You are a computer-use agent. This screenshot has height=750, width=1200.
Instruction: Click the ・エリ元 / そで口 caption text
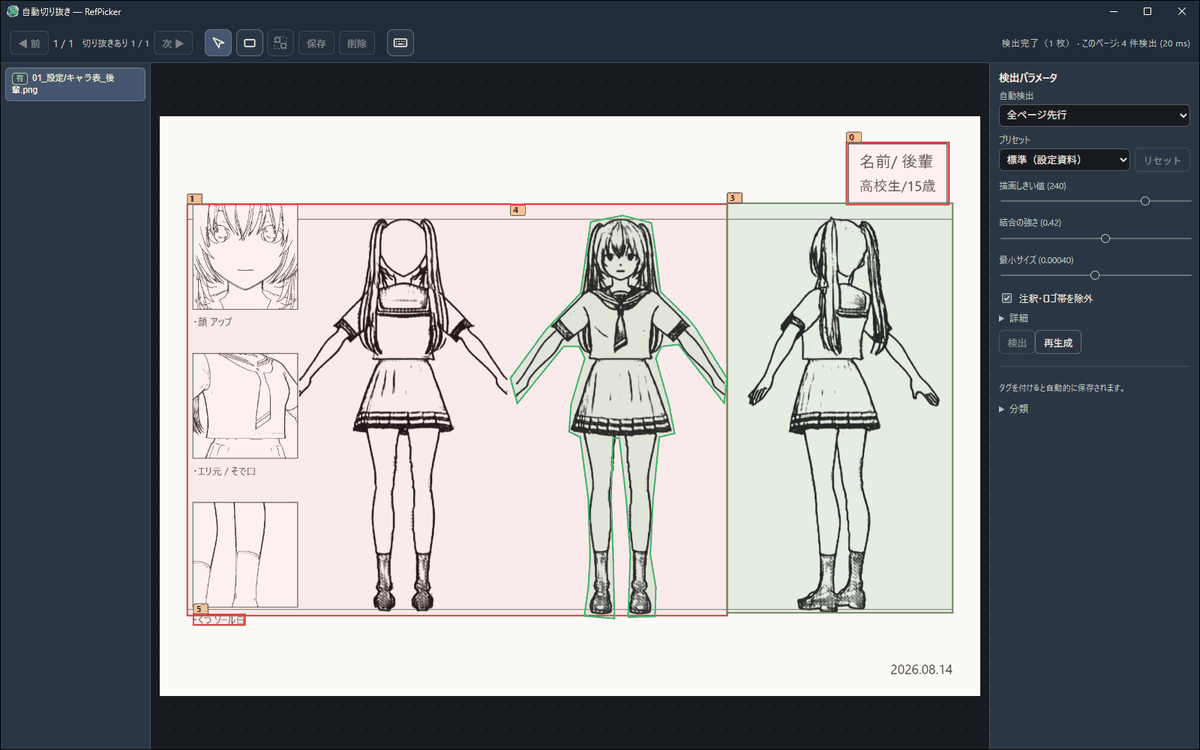pos(224,471)
